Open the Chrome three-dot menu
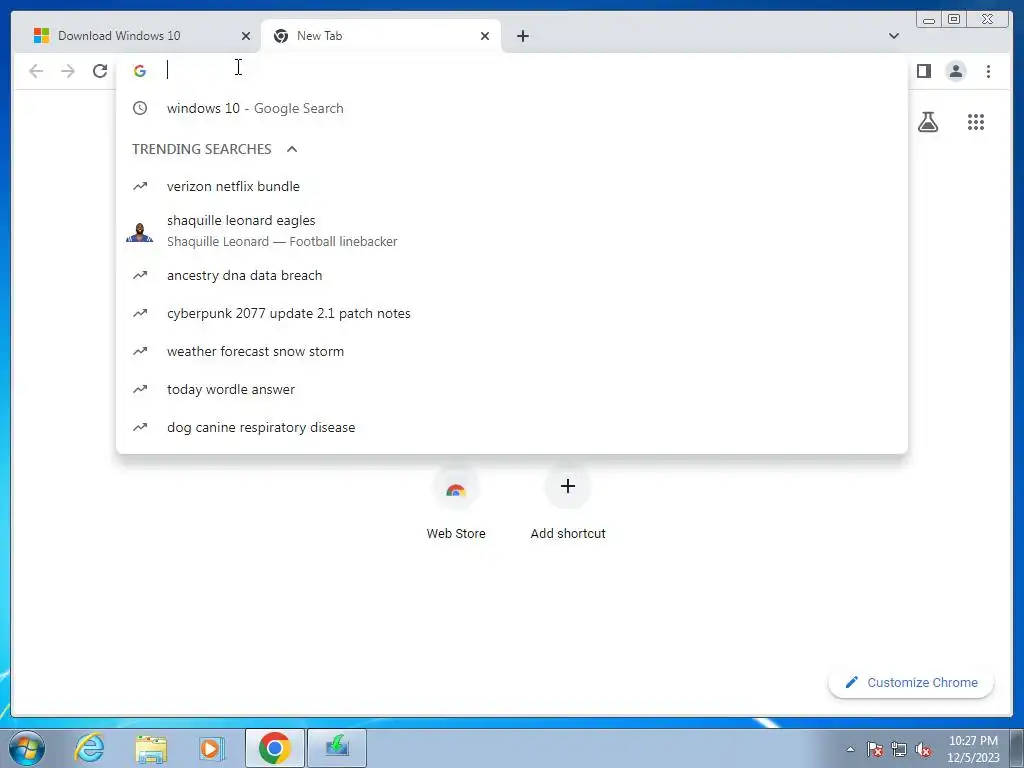The width and height of the screenshot is (1024, 768). coord(988,71)
